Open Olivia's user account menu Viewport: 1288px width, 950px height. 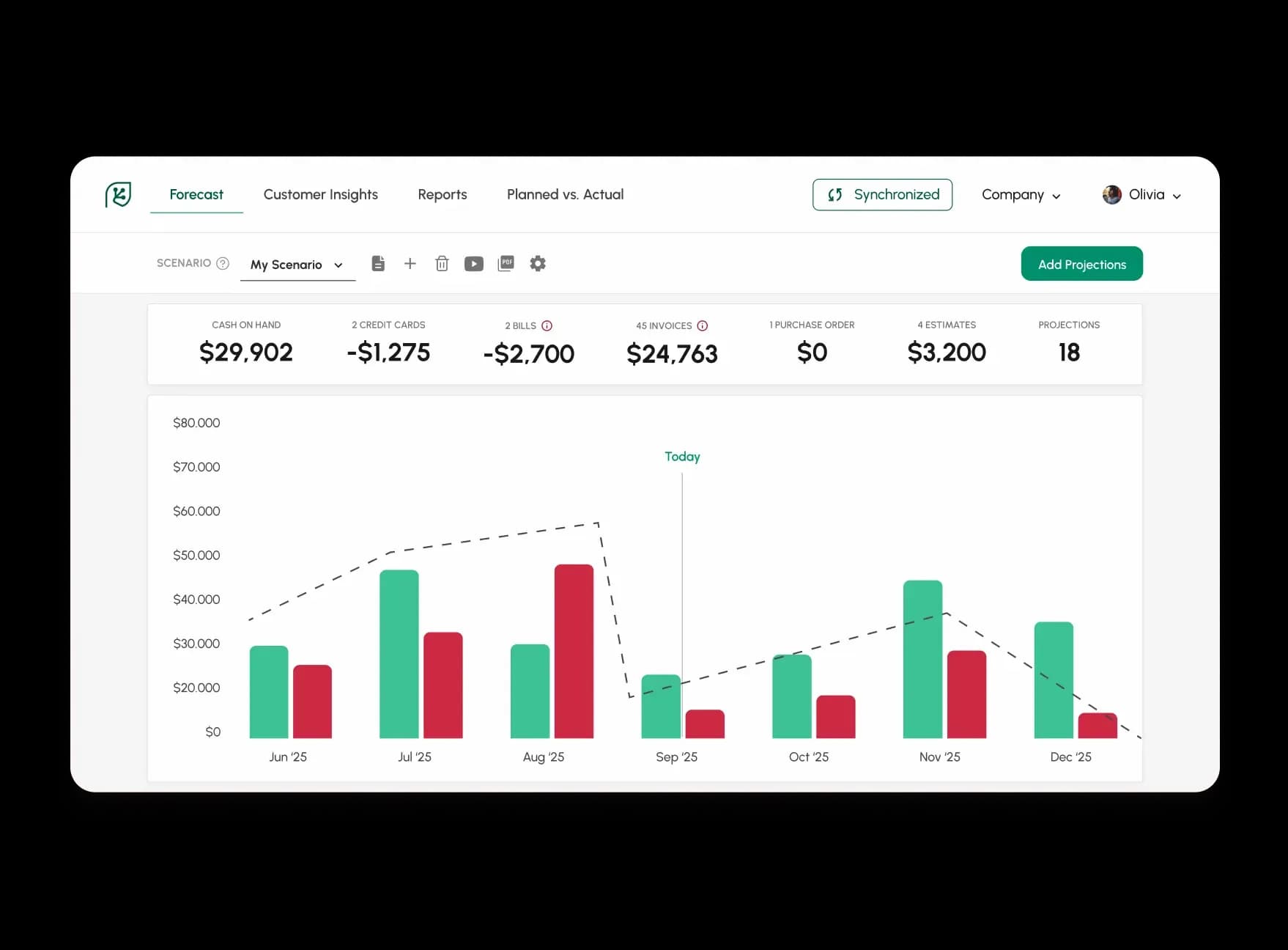click(1141, 195)
